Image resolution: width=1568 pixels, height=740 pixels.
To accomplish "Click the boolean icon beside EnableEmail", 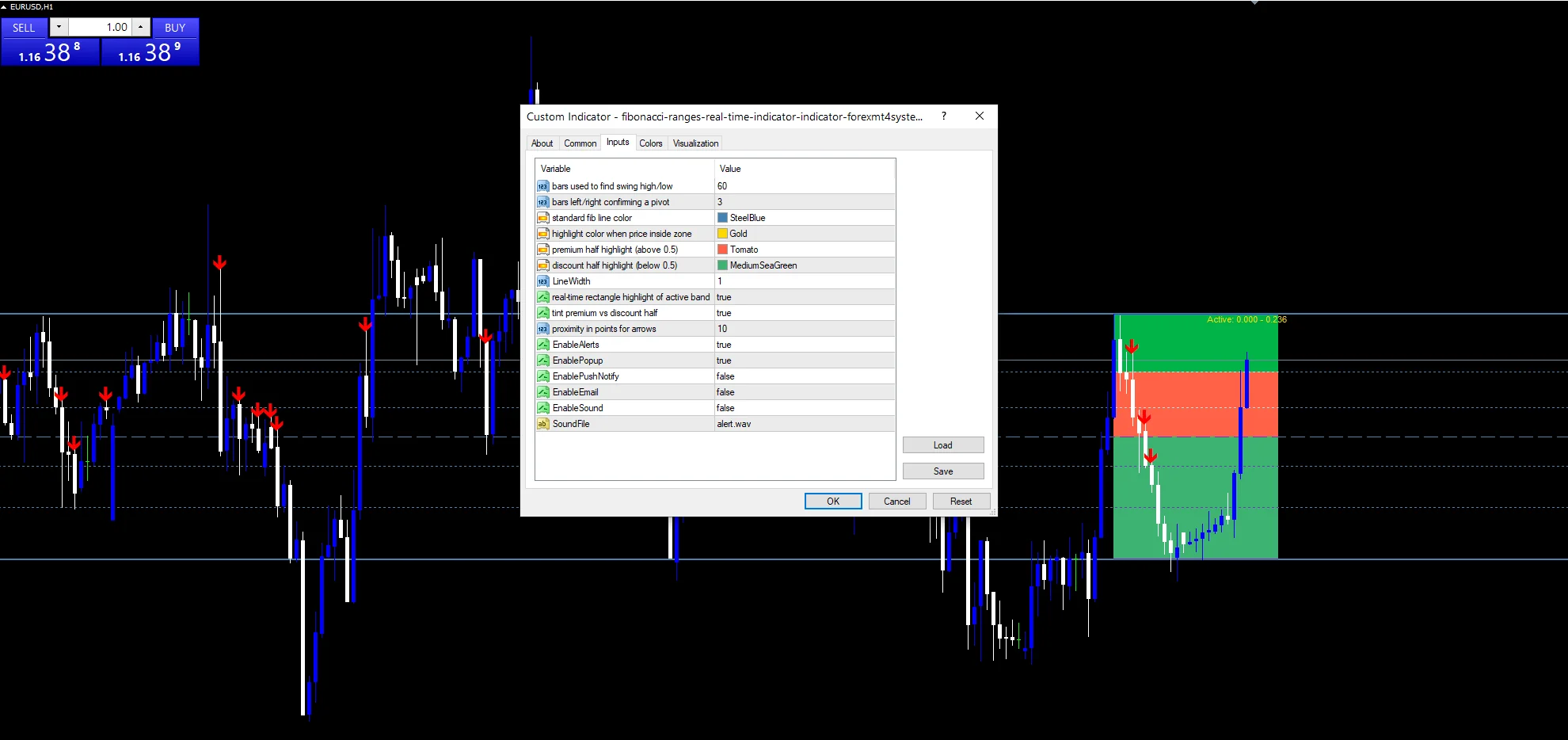I will click(542, 392).
